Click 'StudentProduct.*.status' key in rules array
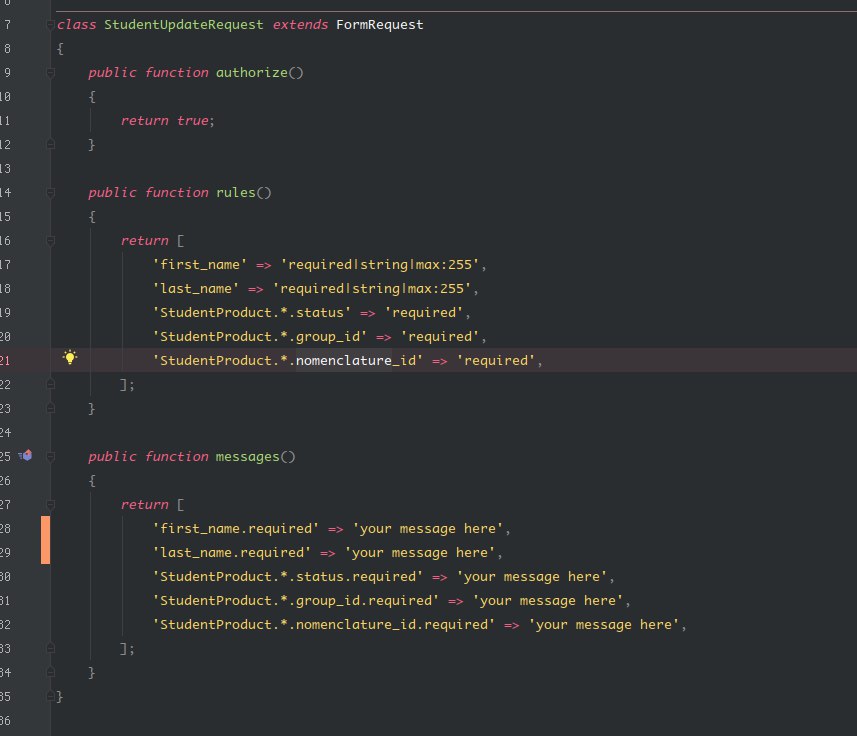This screenshot has height=736, width=857. click(x=251, y=313)
